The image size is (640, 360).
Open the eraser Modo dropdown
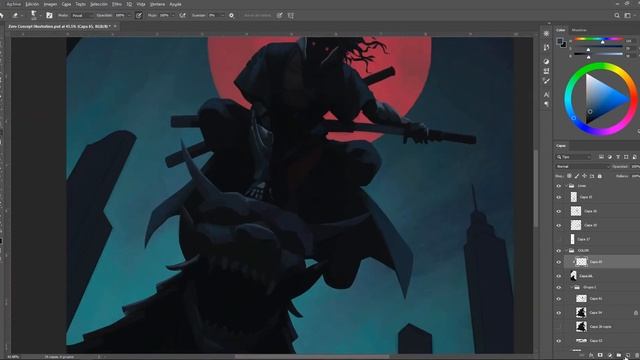(x=82, y=15)
